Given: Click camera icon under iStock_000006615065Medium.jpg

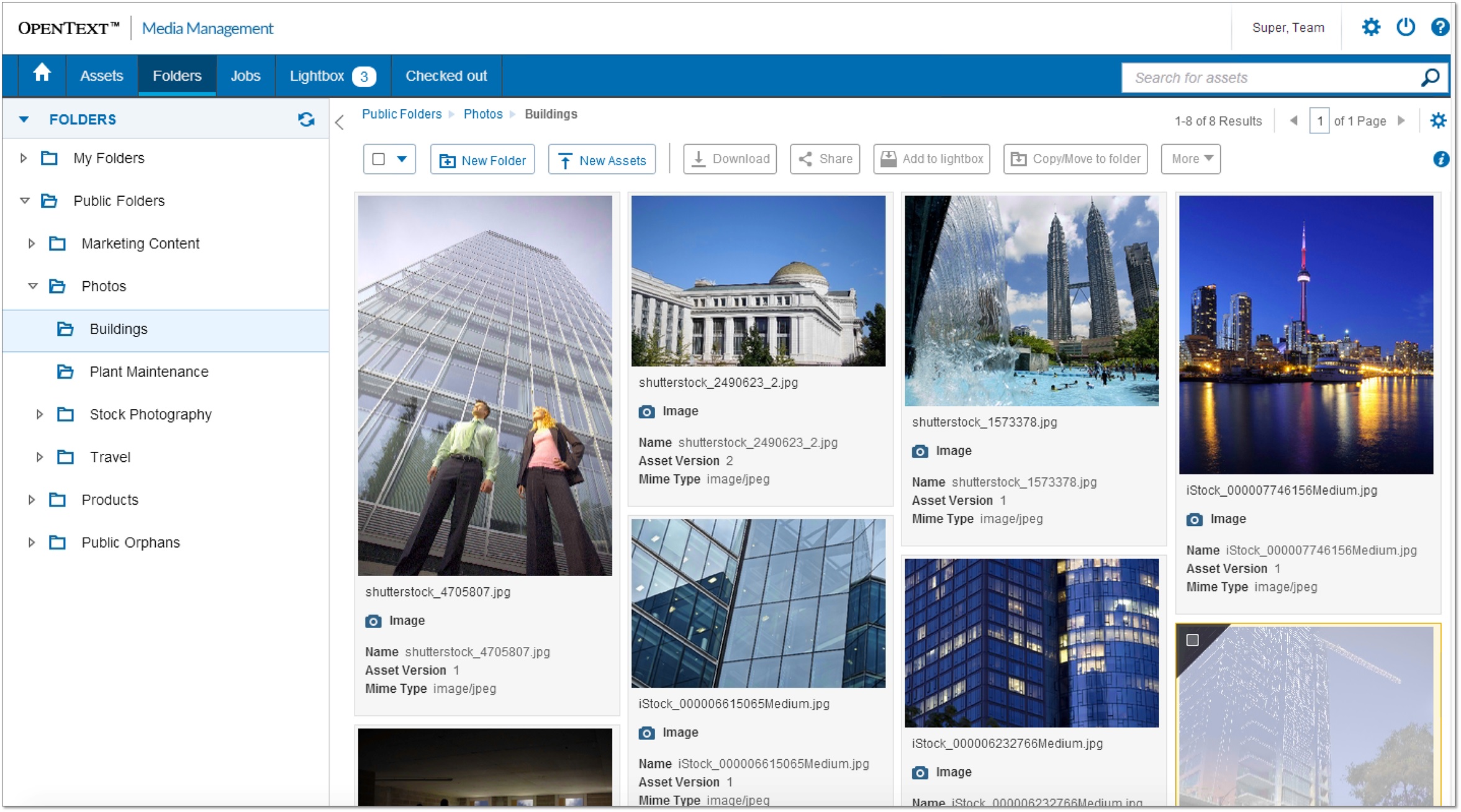Looking at the screenshot, I should pos(646,733).
